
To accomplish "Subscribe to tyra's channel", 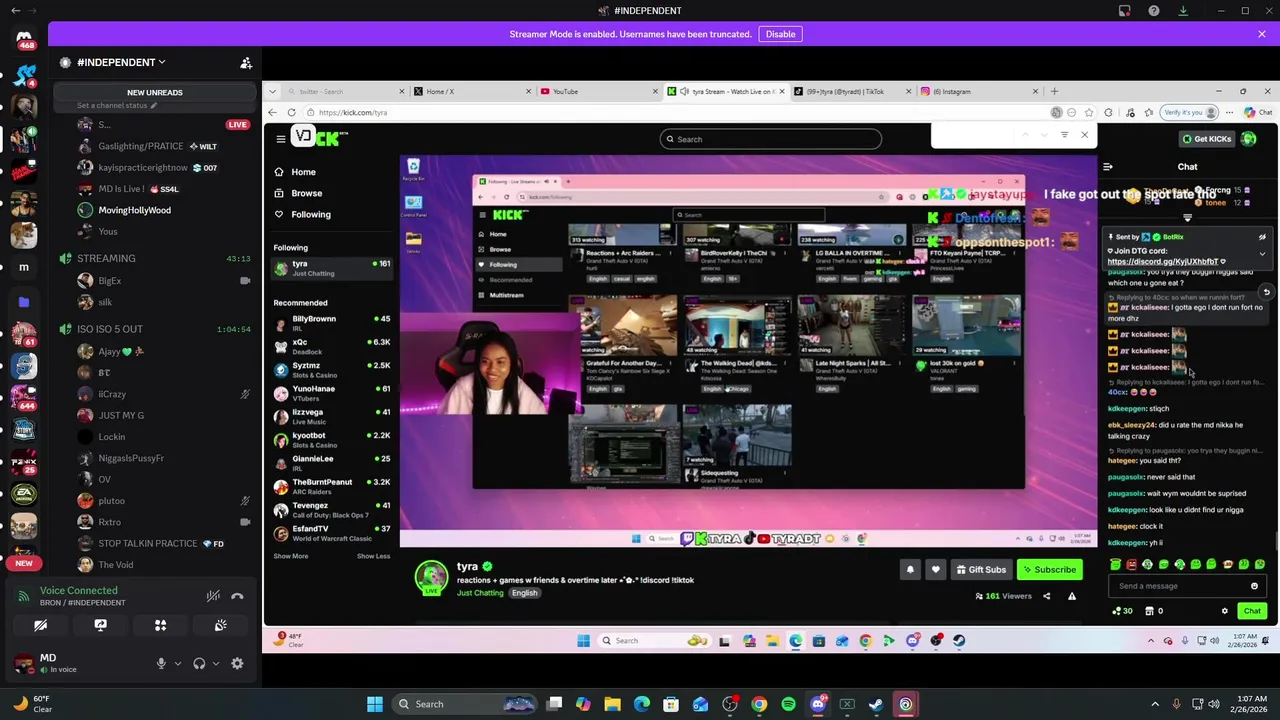I will [x=1049, y=570].
